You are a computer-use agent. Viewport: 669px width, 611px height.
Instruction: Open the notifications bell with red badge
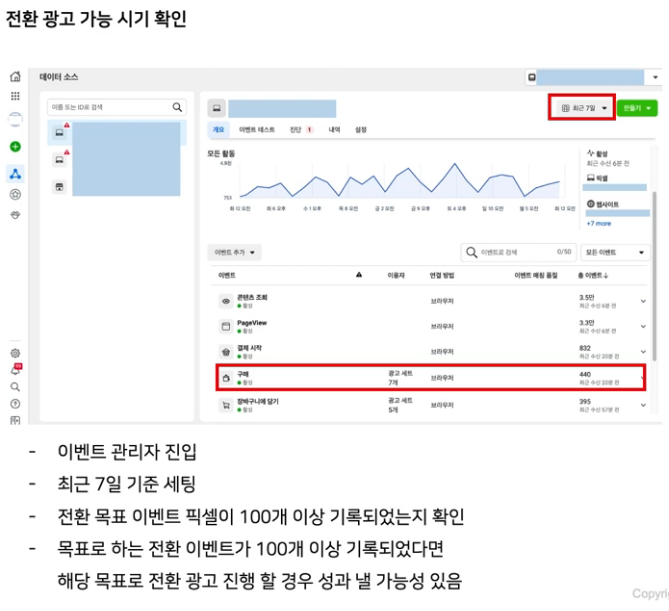(16, 370)
